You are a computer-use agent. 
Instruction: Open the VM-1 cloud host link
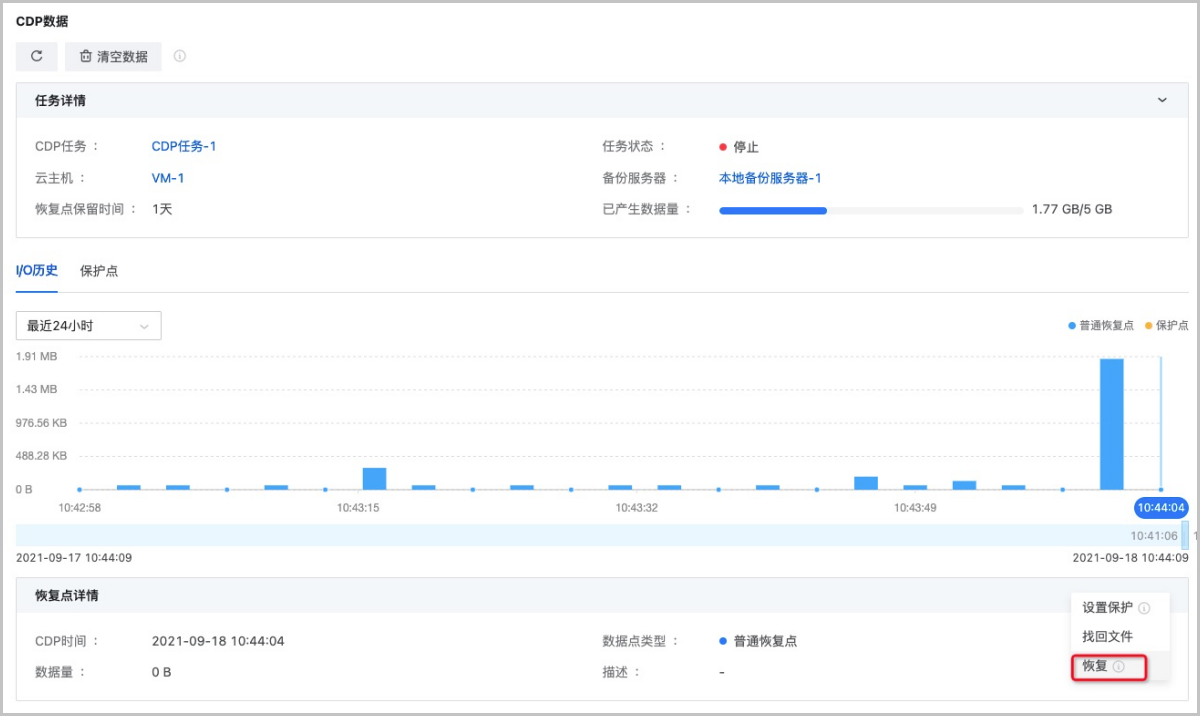168,178
